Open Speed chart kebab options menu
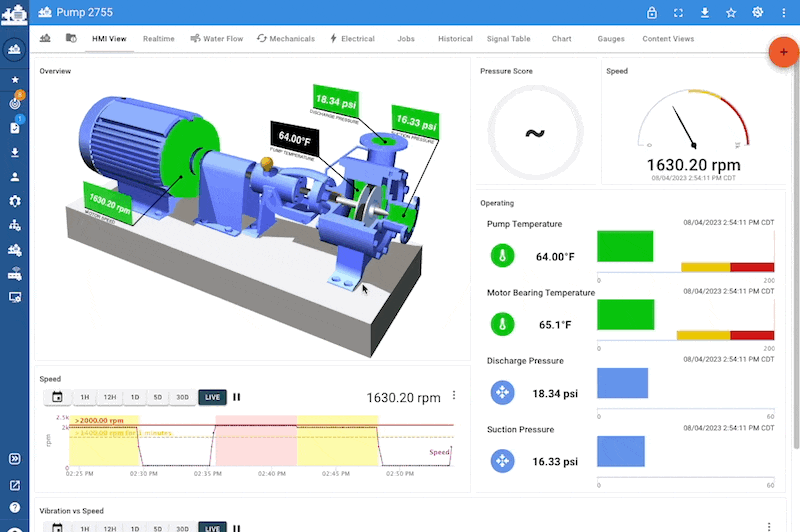The height and width of the screenshot is (532, 800). point(455,396)
